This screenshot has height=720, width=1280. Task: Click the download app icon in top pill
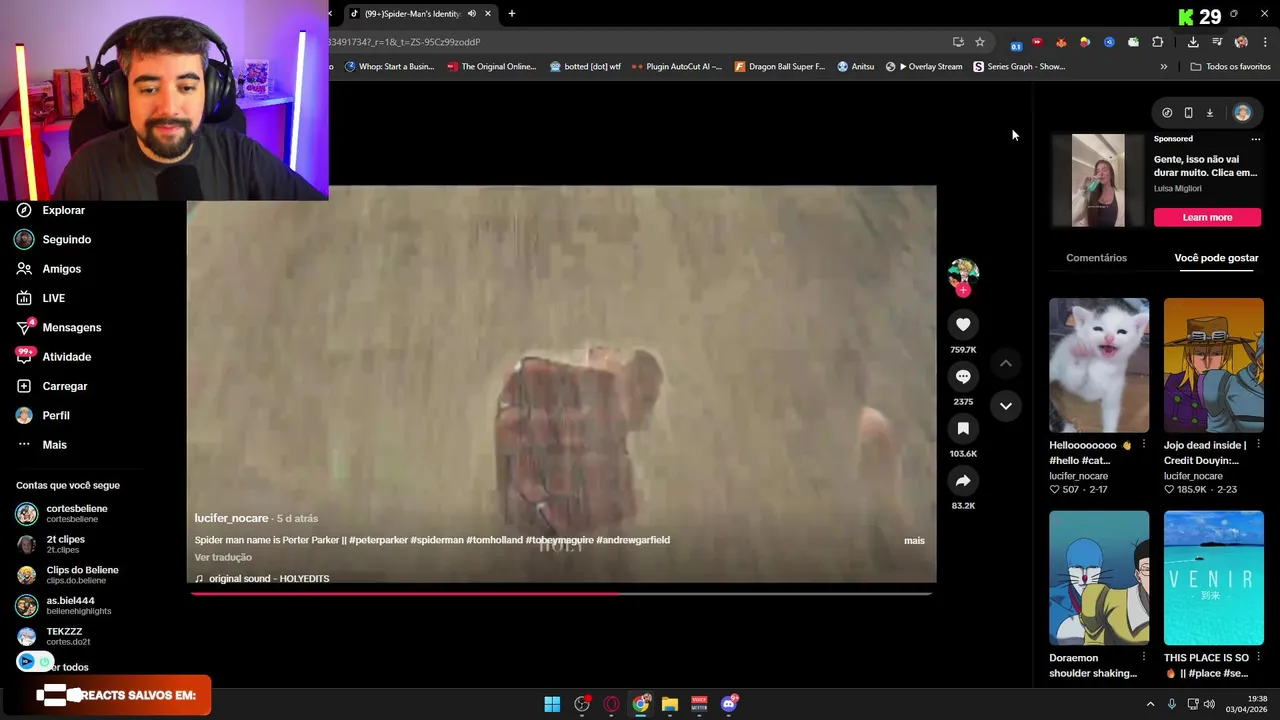point(1209,113)
